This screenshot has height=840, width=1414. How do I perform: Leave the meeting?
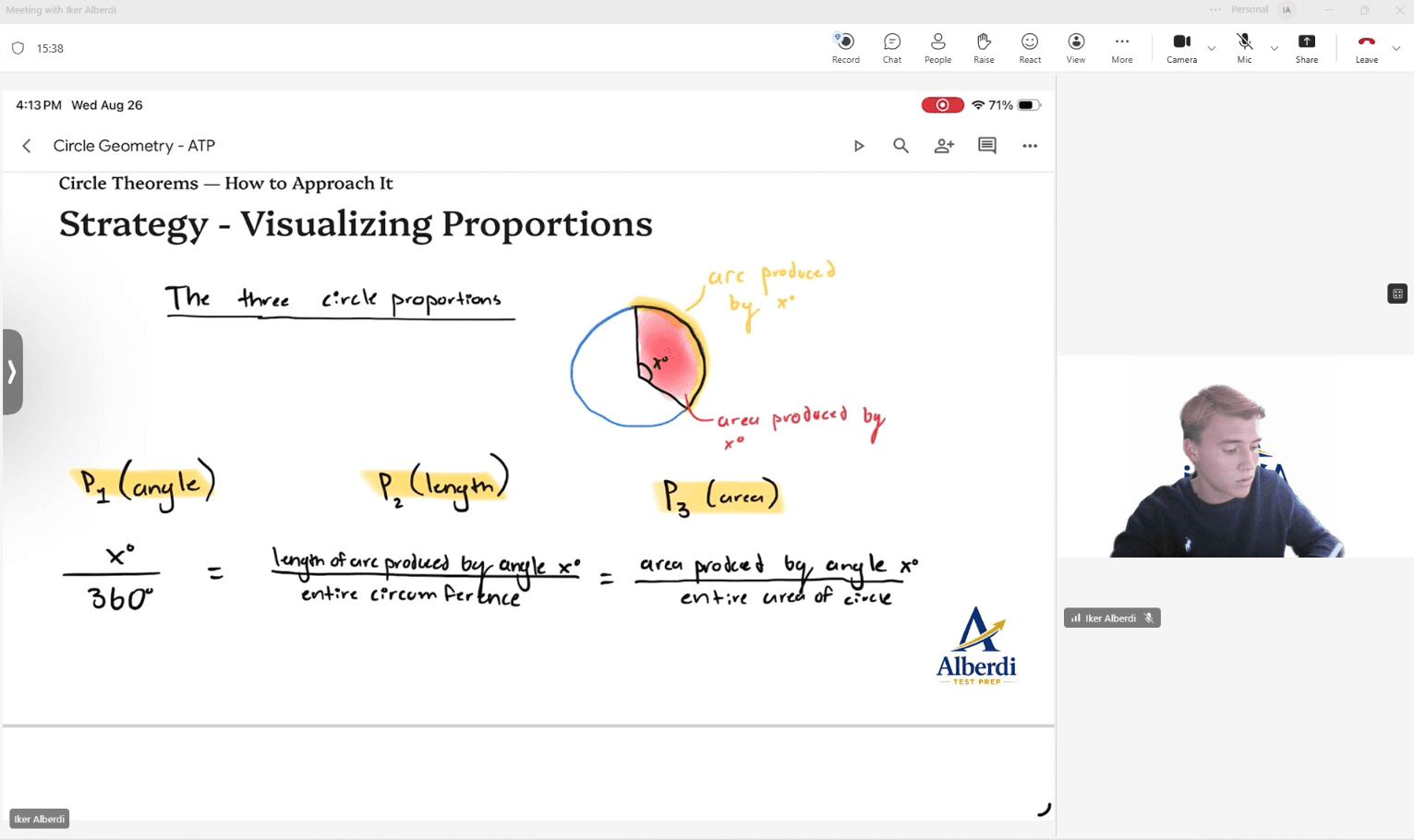1367,48
